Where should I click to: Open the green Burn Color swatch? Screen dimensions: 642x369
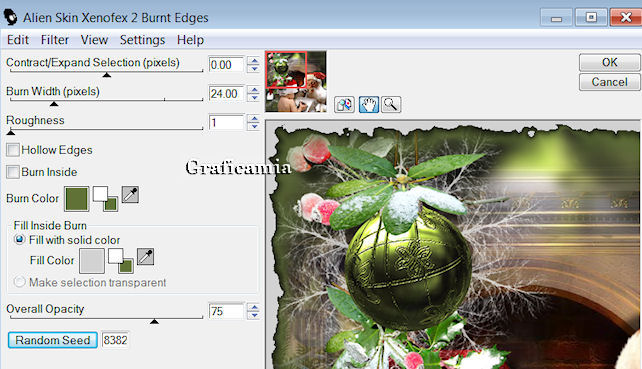coord(77,199)
